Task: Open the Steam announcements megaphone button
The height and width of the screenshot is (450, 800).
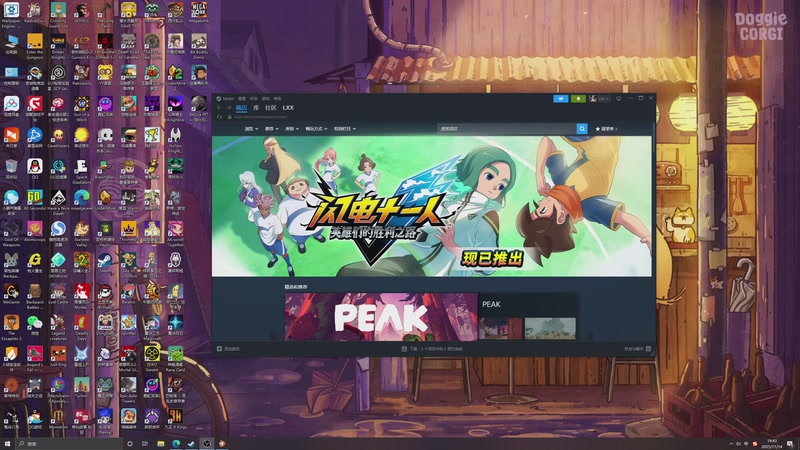Action: click(560, 98)
